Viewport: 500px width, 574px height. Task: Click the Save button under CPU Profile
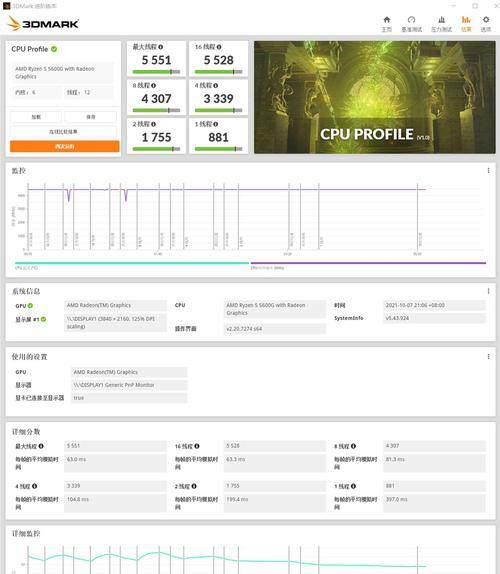(x=91, y=117)
